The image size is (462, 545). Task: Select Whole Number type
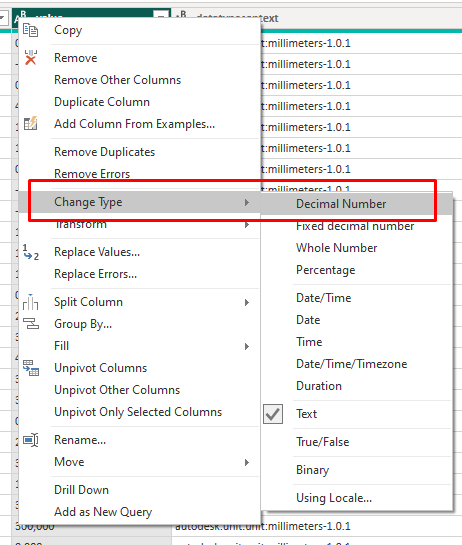click(337, 248)
